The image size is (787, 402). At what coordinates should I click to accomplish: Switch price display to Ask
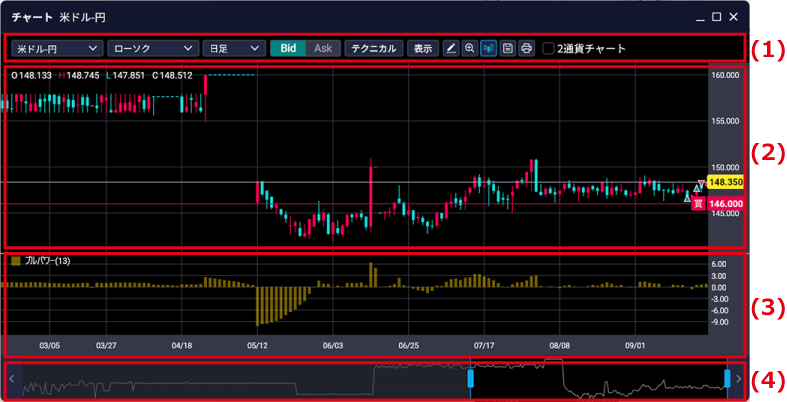tap(322, 48)
